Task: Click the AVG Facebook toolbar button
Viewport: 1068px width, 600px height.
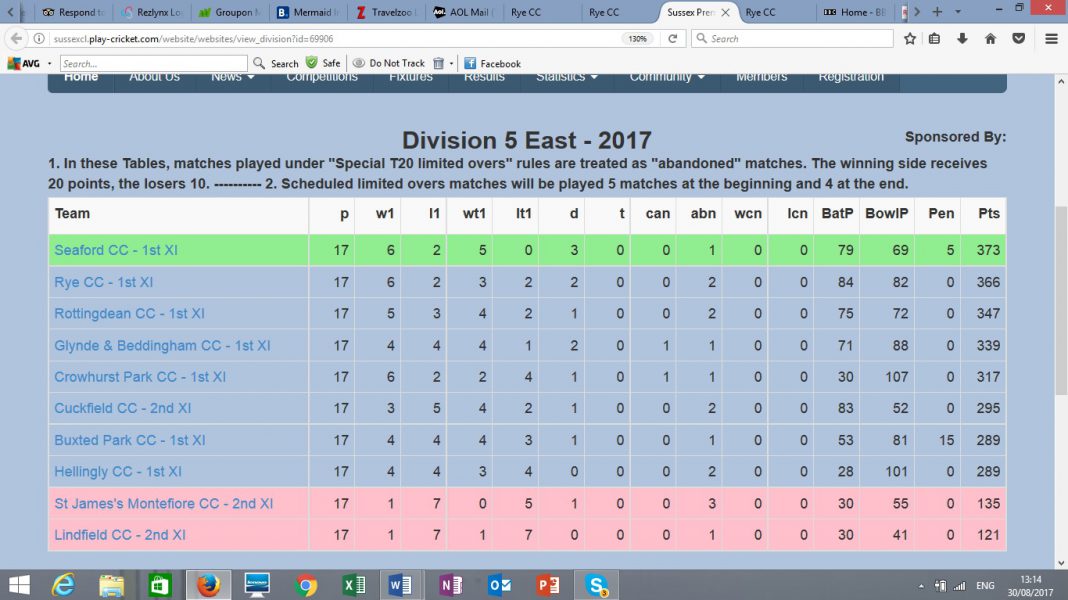Action: (x=492, y=63)
